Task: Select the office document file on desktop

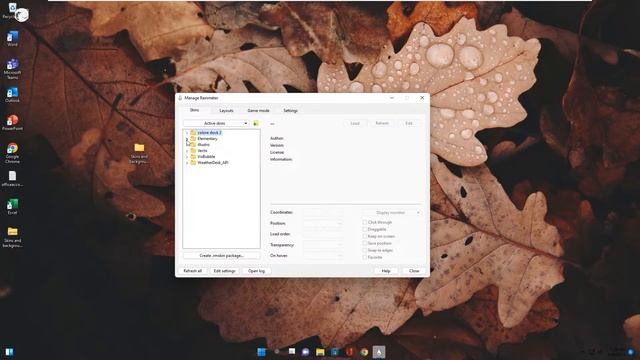Action: click(12, 178)
